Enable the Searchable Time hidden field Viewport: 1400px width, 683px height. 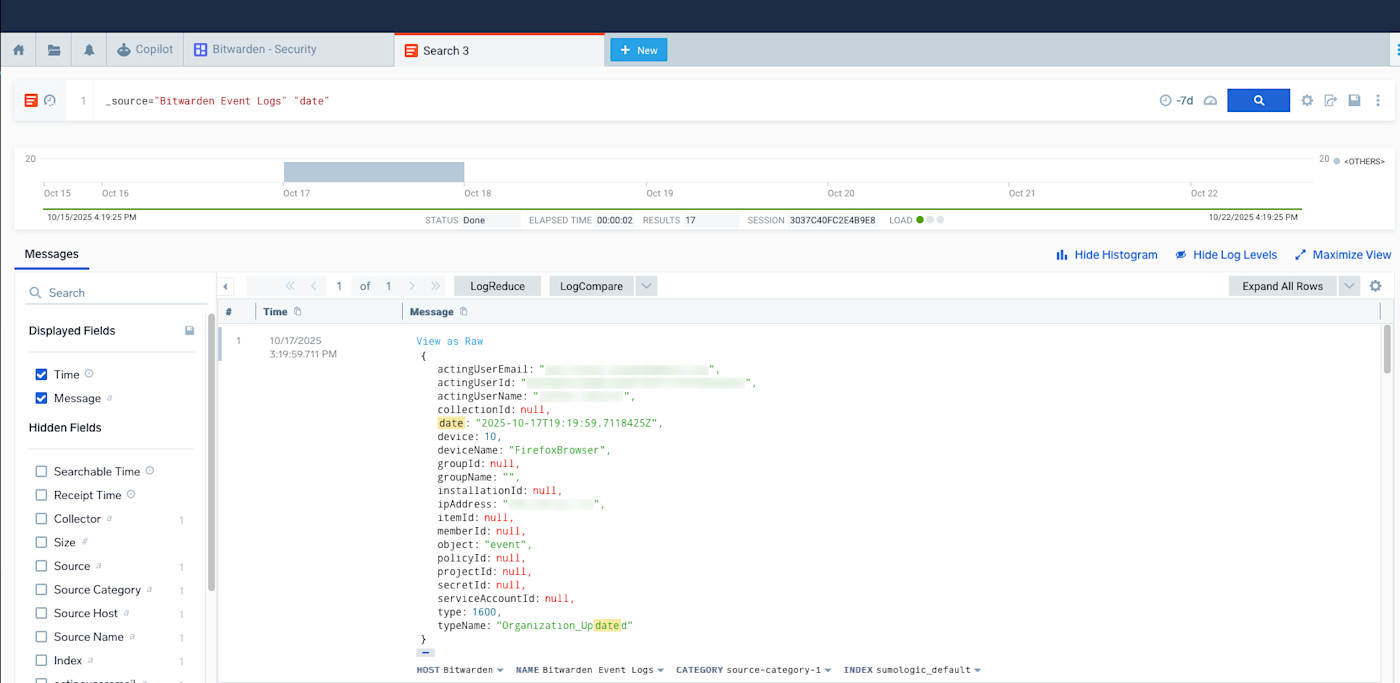point(41,470)
